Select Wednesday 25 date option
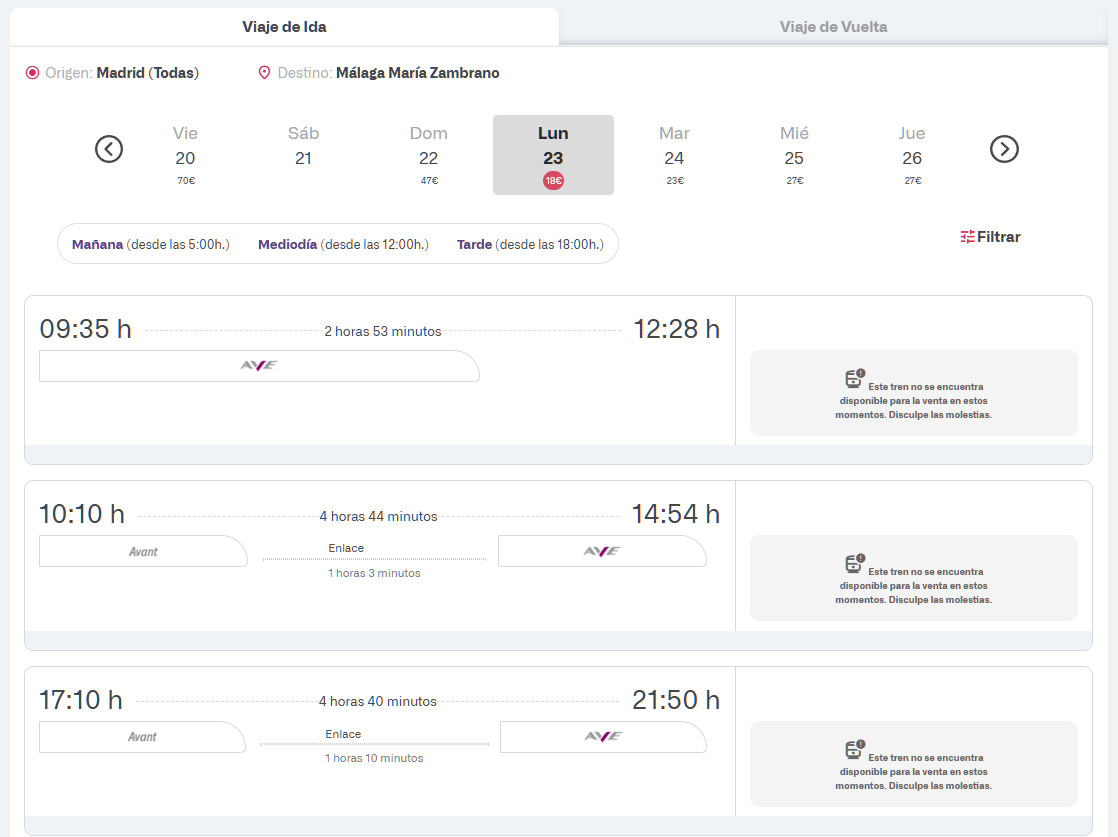This screenshot has height=837, width=1118. coord(794,156)
